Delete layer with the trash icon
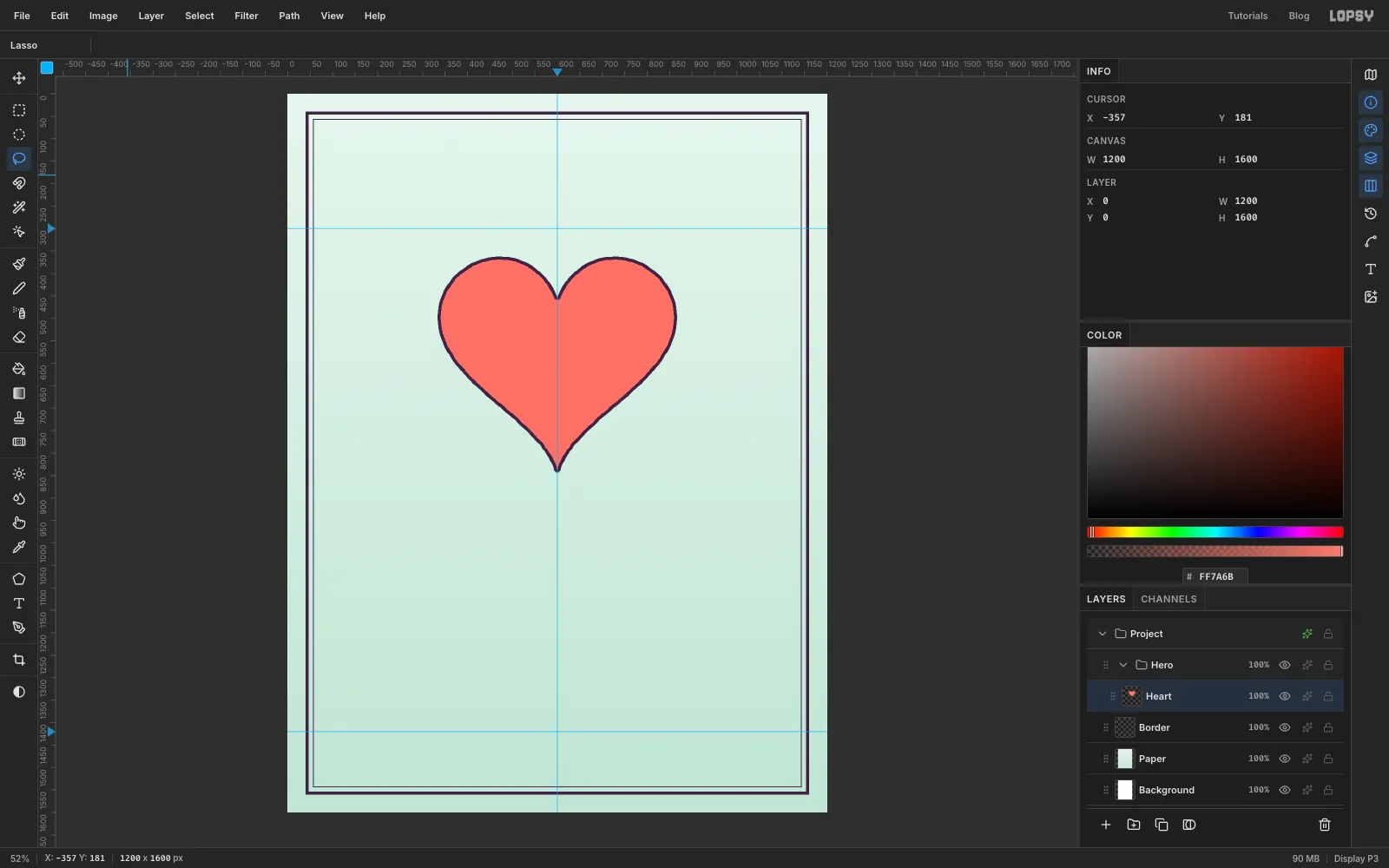Viewport: 1389px width, 868px height. coord(1325,825)
